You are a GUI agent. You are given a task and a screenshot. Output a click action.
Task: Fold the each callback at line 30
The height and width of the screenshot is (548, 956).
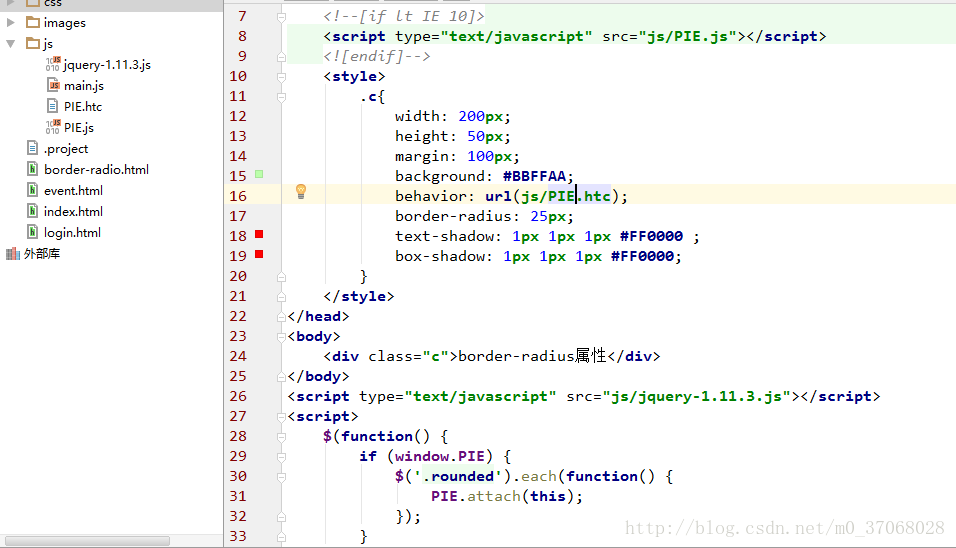281,477
